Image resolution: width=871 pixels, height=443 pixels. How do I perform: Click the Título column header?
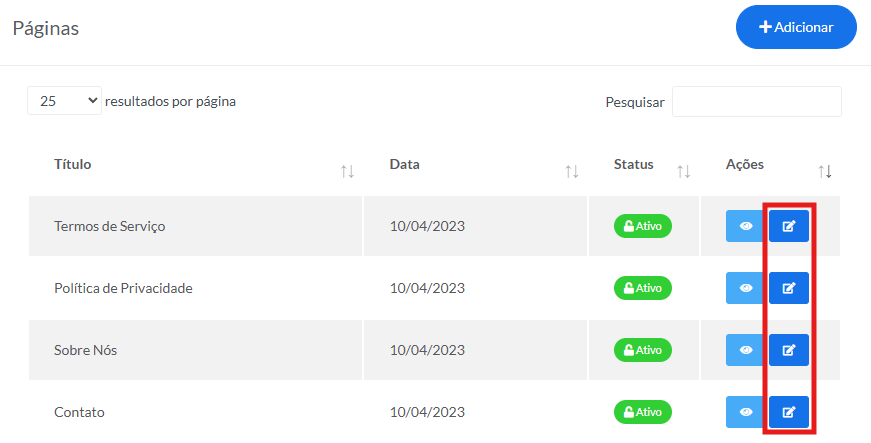(x=73, y=164)
